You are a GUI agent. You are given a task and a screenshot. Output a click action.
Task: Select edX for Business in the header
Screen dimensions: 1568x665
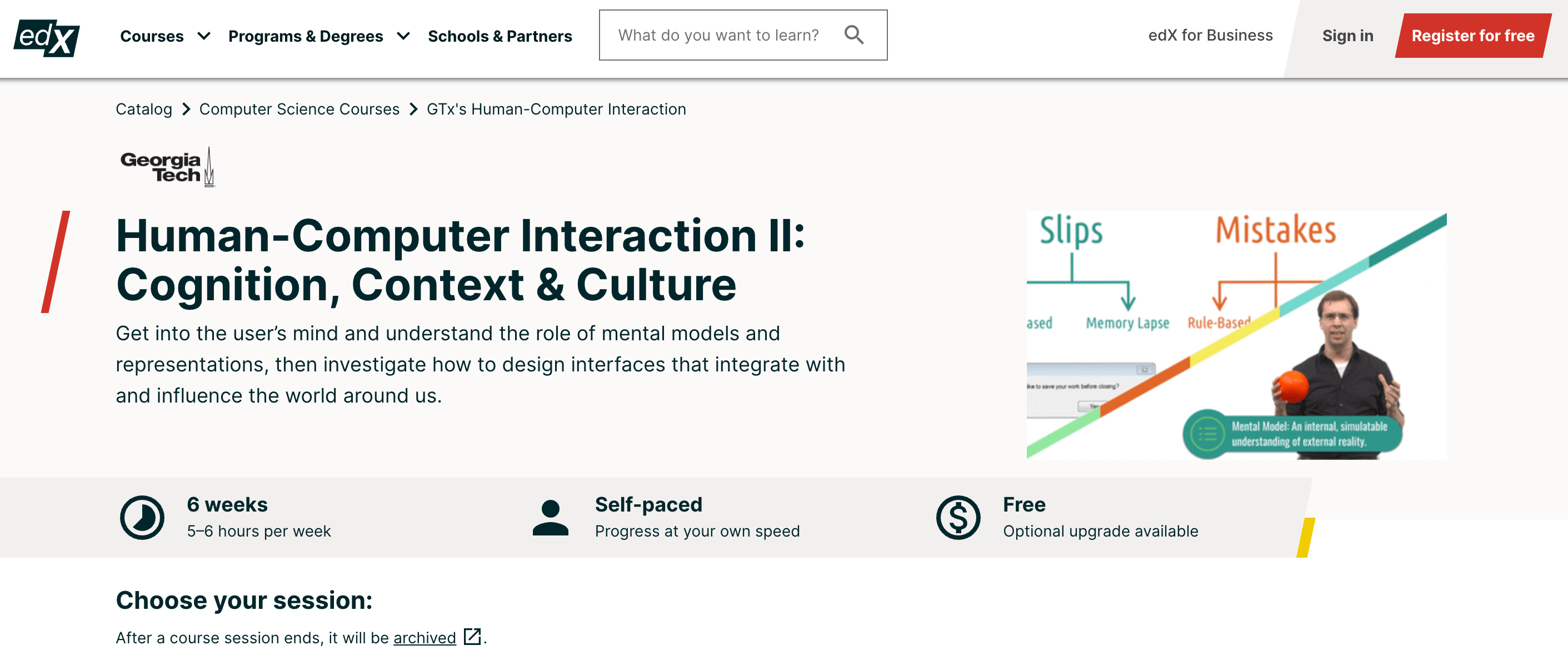[x=1210, y=36]
